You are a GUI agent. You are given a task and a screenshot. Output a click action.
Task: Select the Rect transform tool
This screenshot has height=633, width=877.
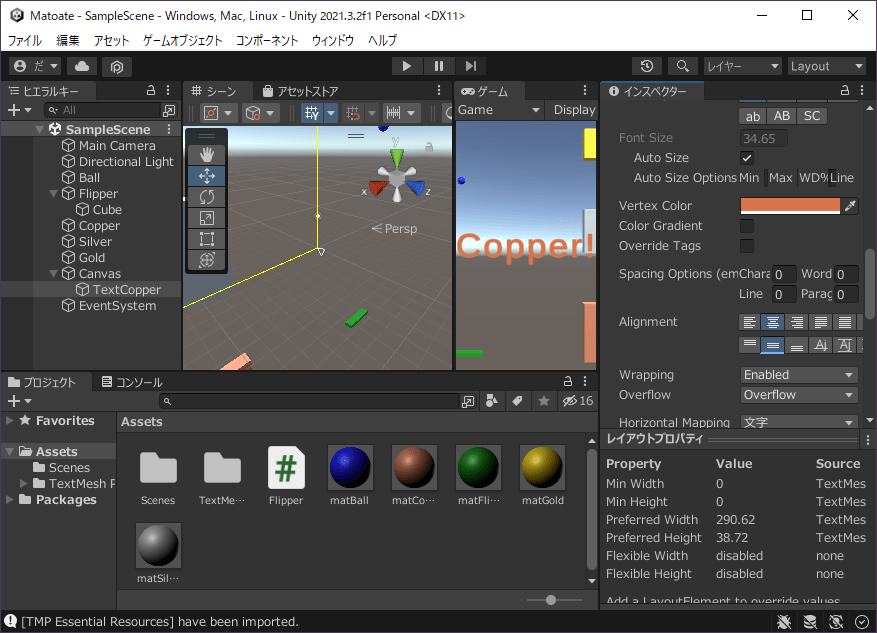click(207, 239)
